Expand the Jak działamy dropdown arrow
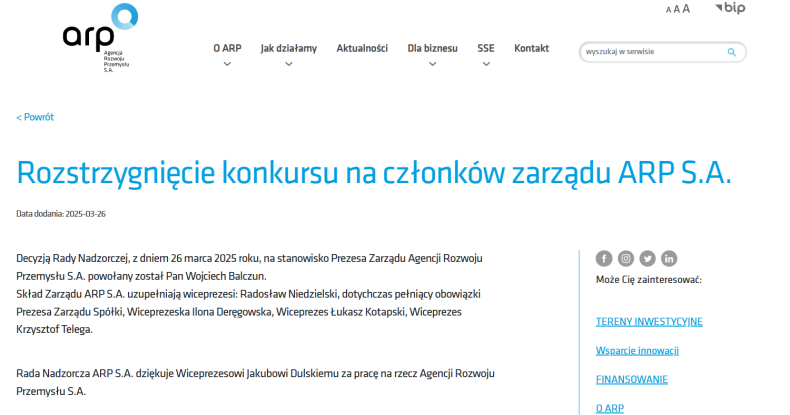 click(x=288, y=64)
